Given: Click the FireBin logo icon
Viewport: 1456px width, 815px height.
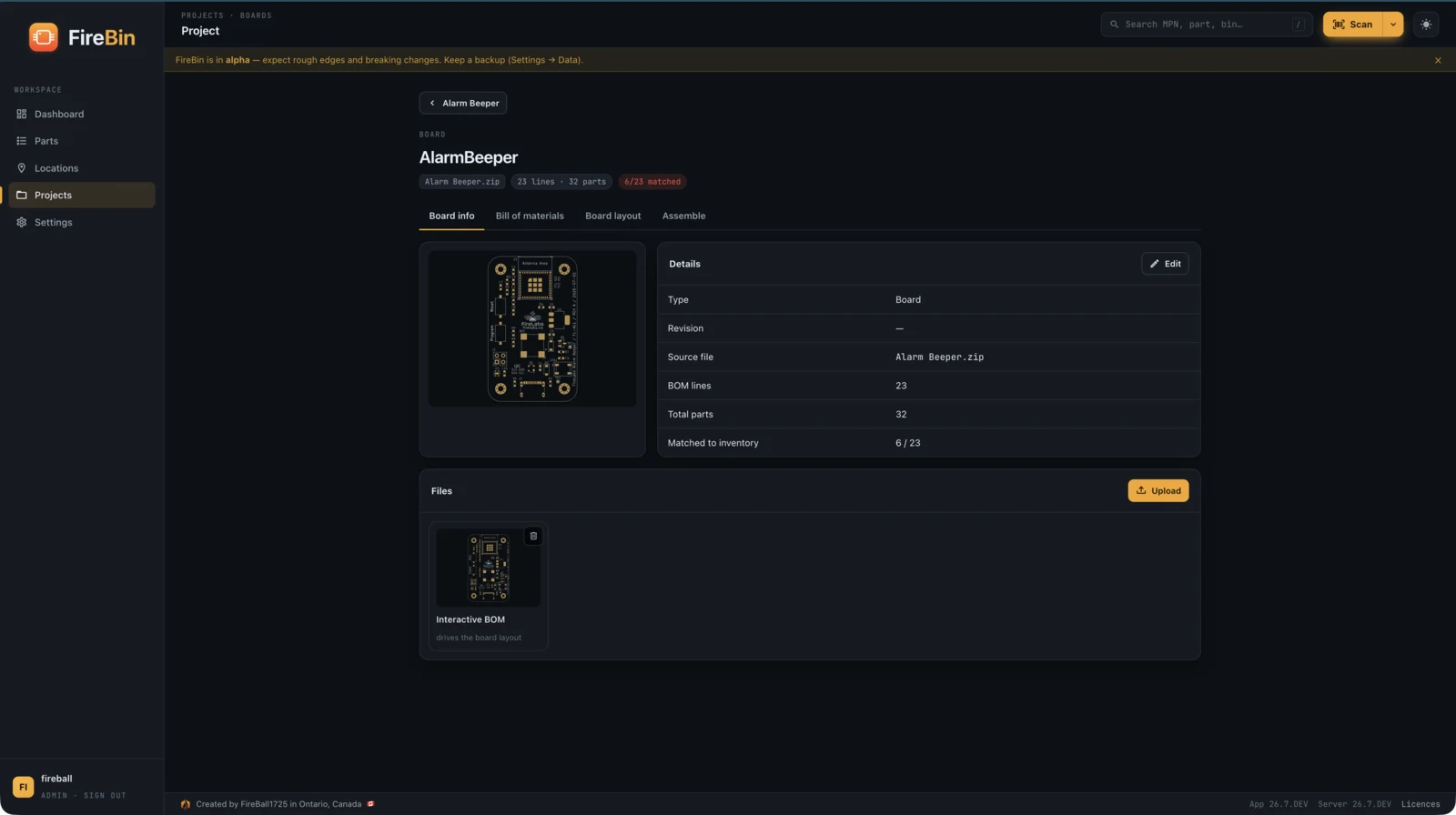Looking at the screenshot, I should (43, 37).
